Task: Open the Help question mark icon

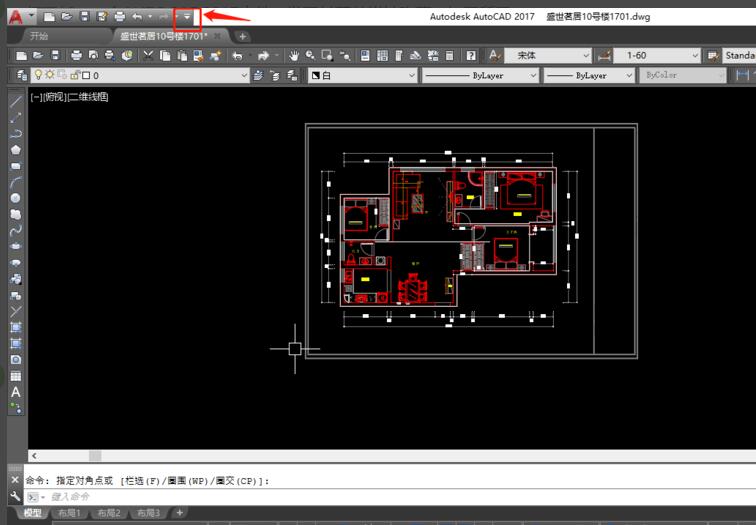Action: click(471, 56)
